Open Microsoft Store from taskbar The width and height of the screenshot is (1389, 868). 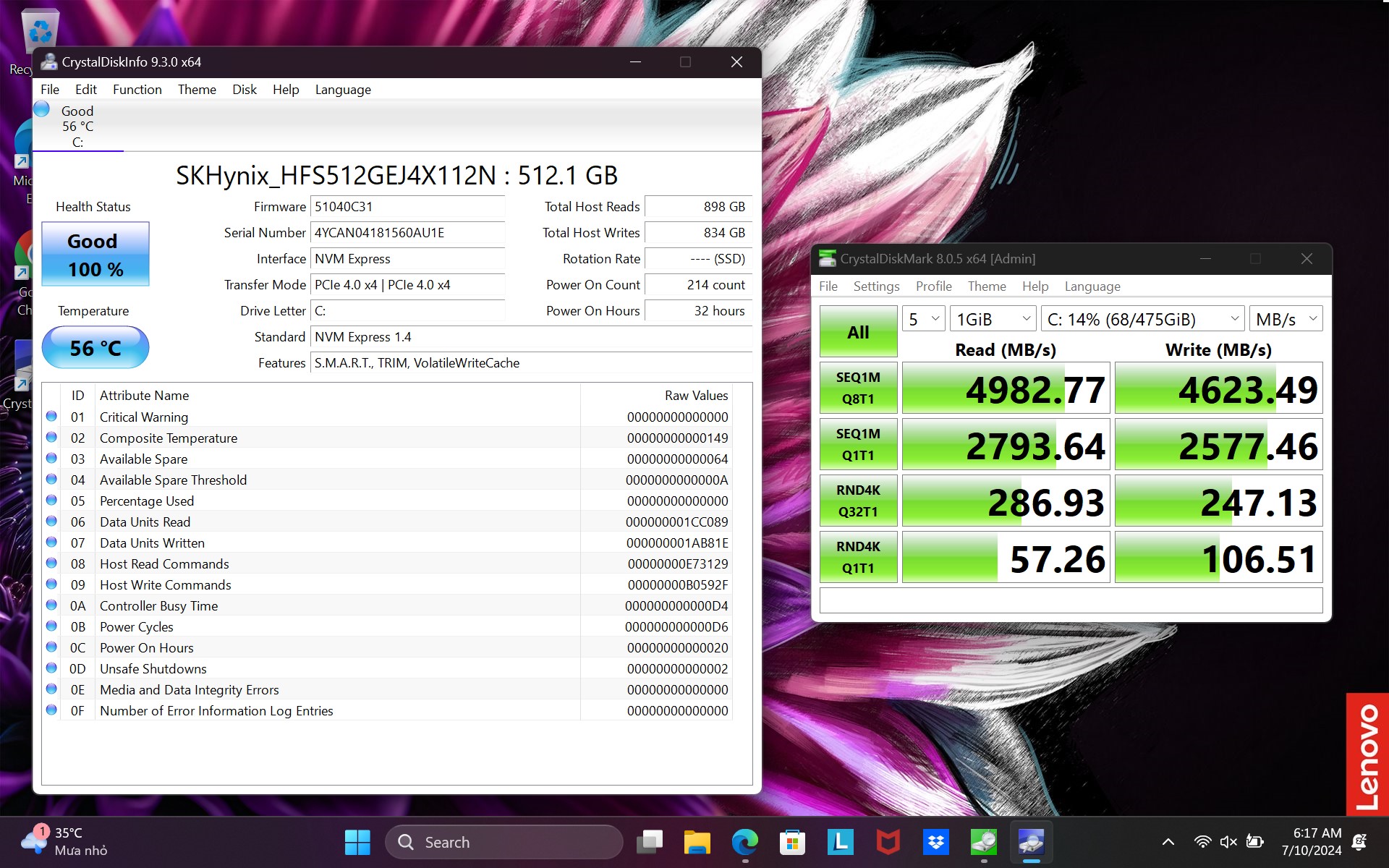(793, 842)
